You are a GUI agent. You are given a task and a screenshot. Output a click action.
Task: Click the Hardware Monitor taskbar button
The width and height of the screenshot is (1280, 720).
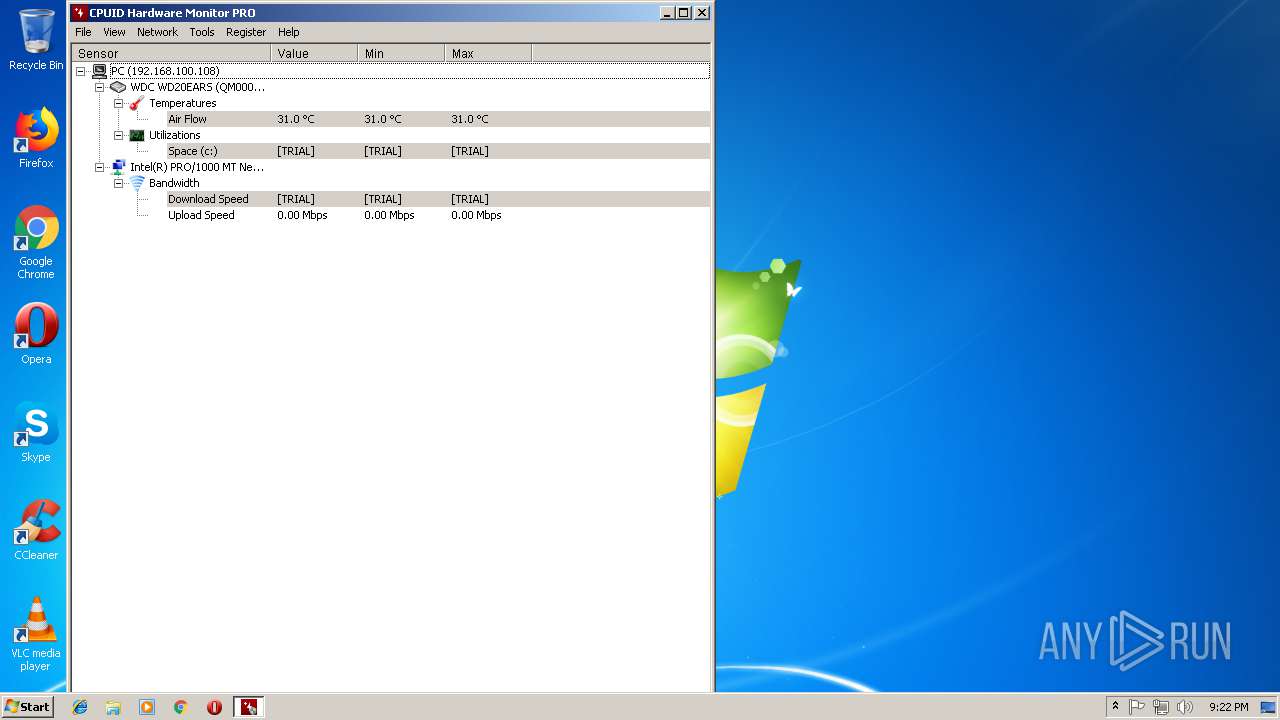click(x=248, y=707)
